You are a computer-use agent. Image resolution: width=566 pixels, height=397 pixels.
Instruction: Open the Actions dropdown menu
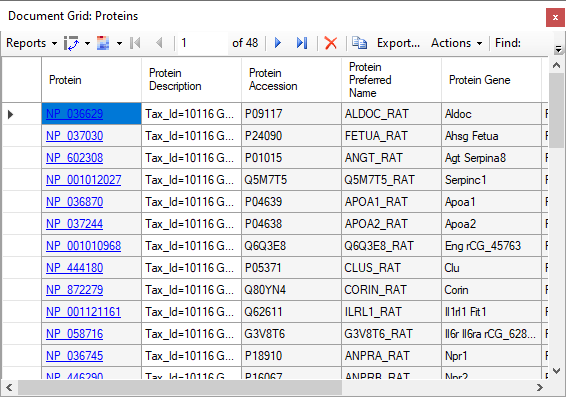click(457, 43)
